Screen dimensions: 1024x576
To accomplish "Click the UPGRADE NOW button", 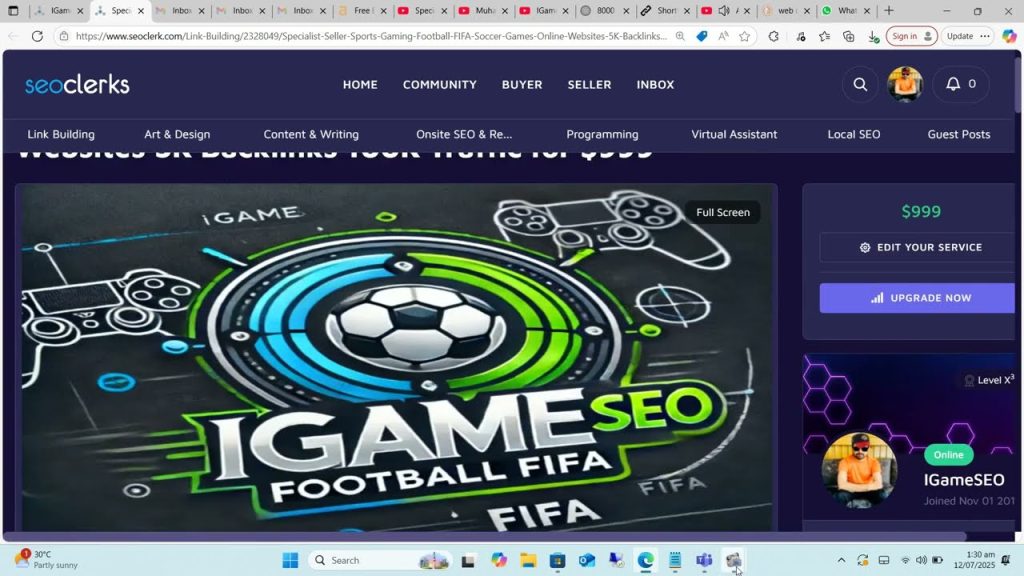I will click(920, 298).
